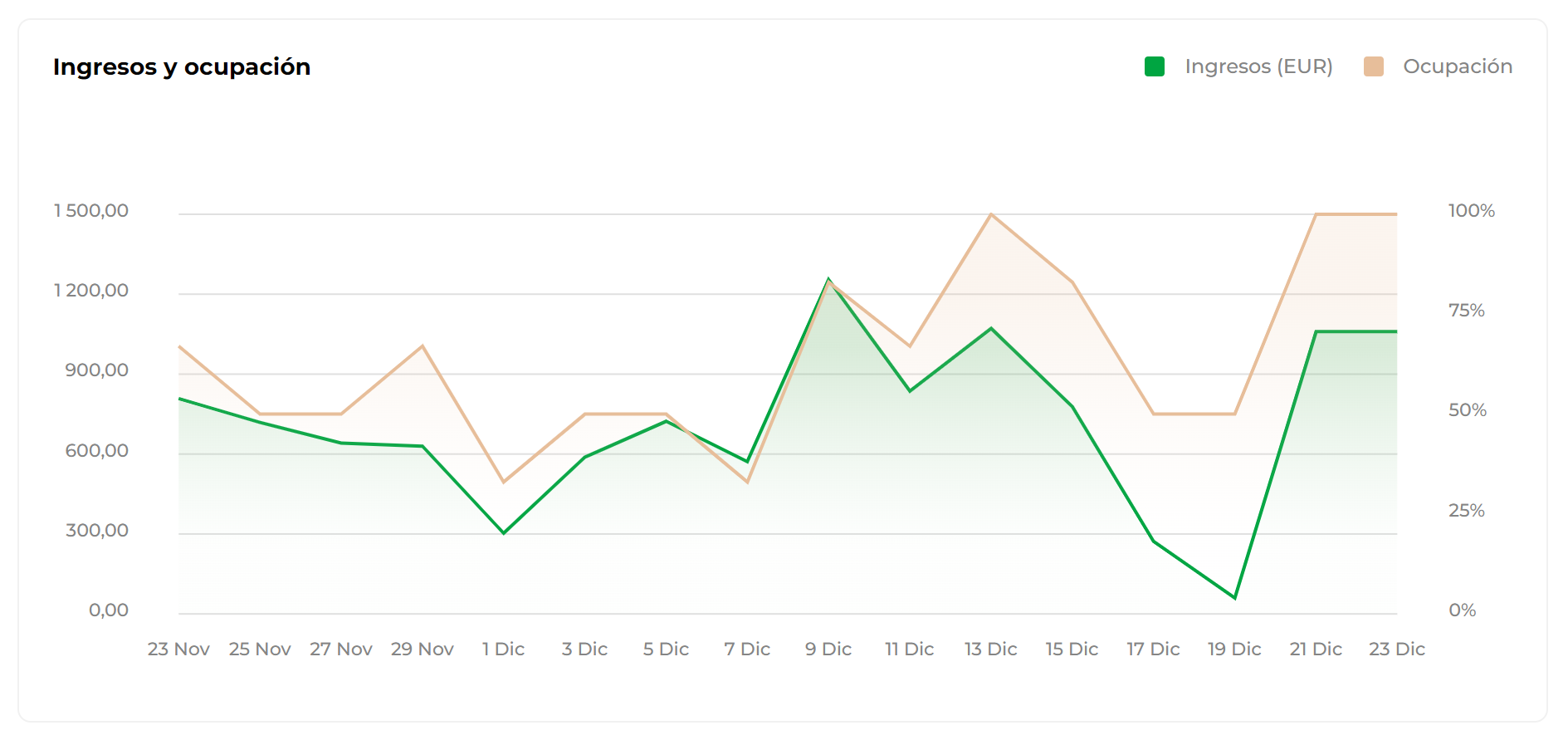The height and width of the screenshot is (740, 1568).
Task: Select the 29 Nov axis label
Action: [x=423, y=649]
